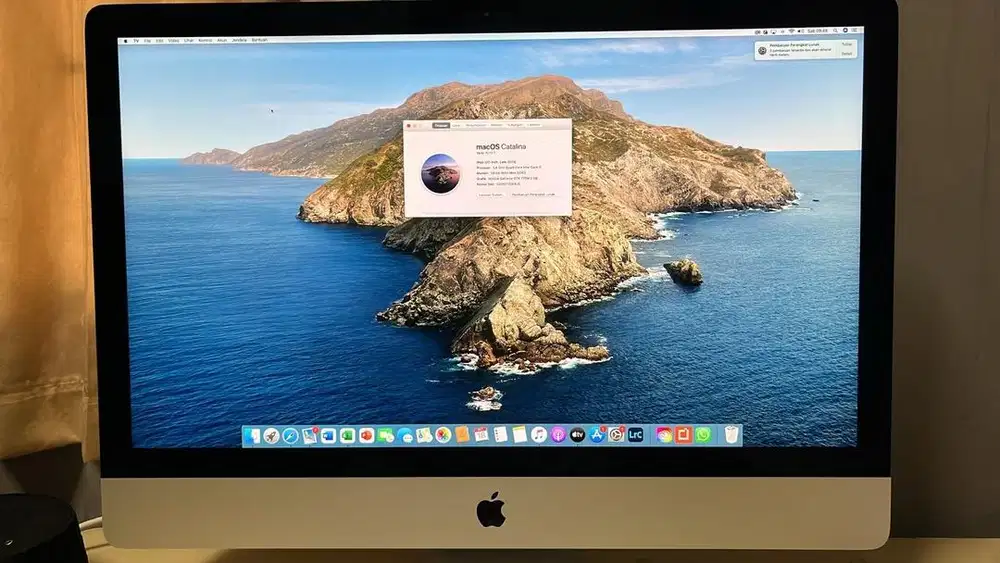Image resolution: width=1000 pixels, height=563 pixels.
Task: Launch Music app from the Dock
Action: click(x=539, y=435)
